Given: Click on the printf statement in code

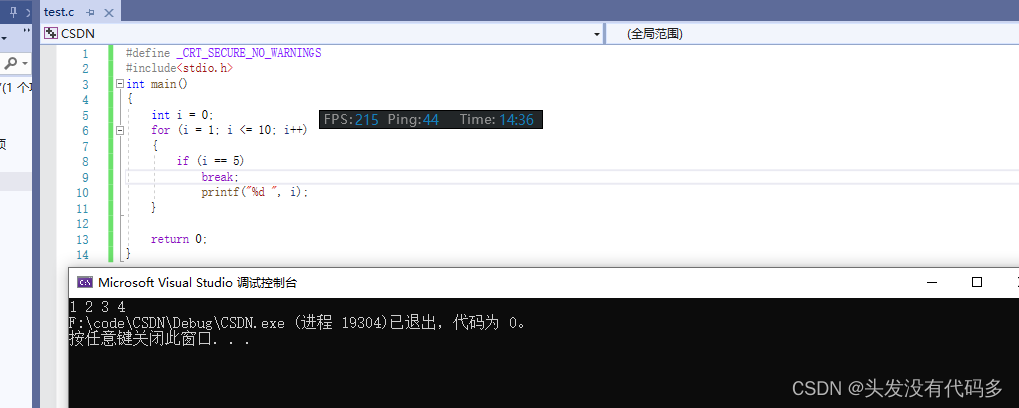Looking at the screenshot, I should click(254, 192).
